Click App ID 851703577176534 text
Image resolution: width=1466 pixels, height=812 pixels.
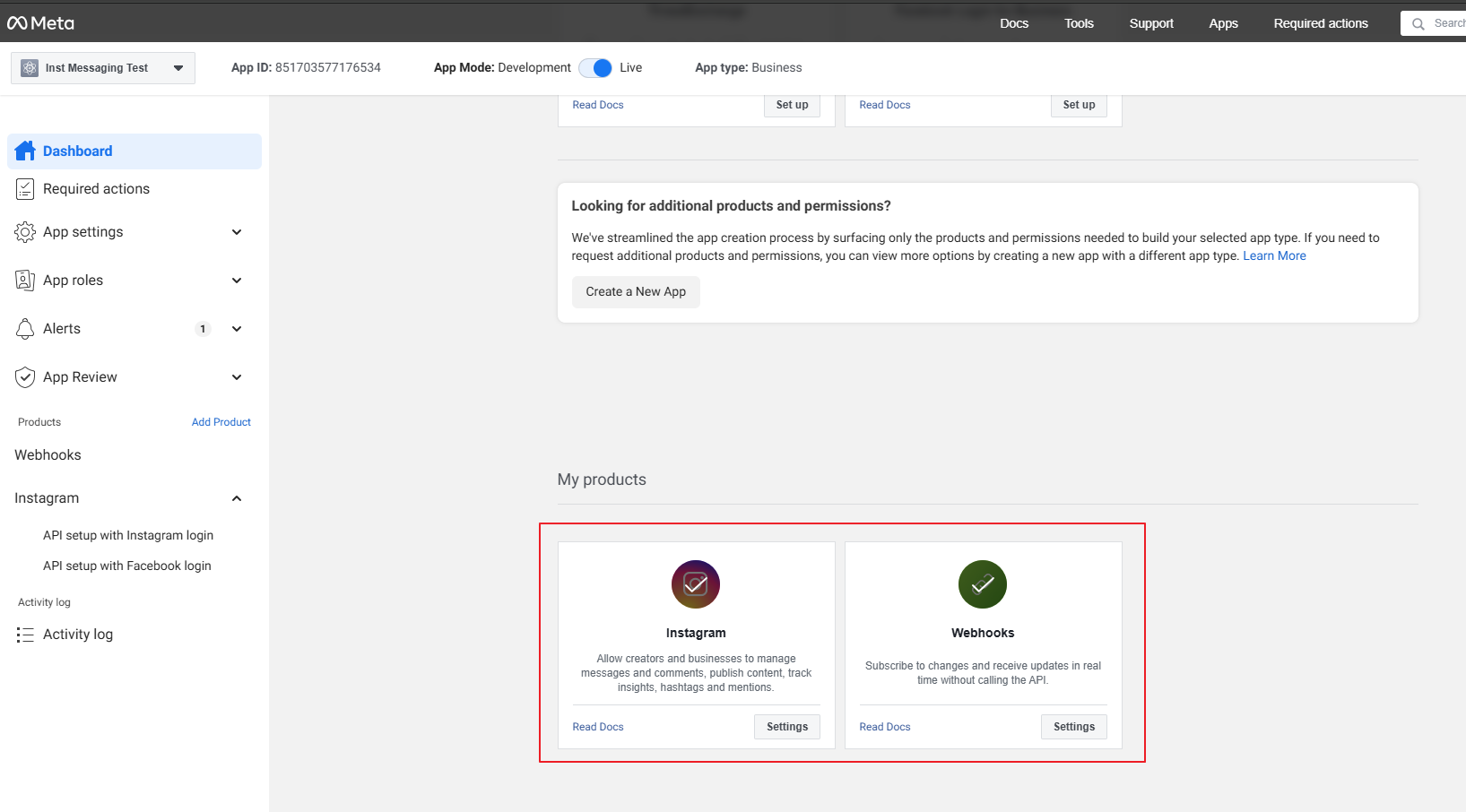[306, 68]
